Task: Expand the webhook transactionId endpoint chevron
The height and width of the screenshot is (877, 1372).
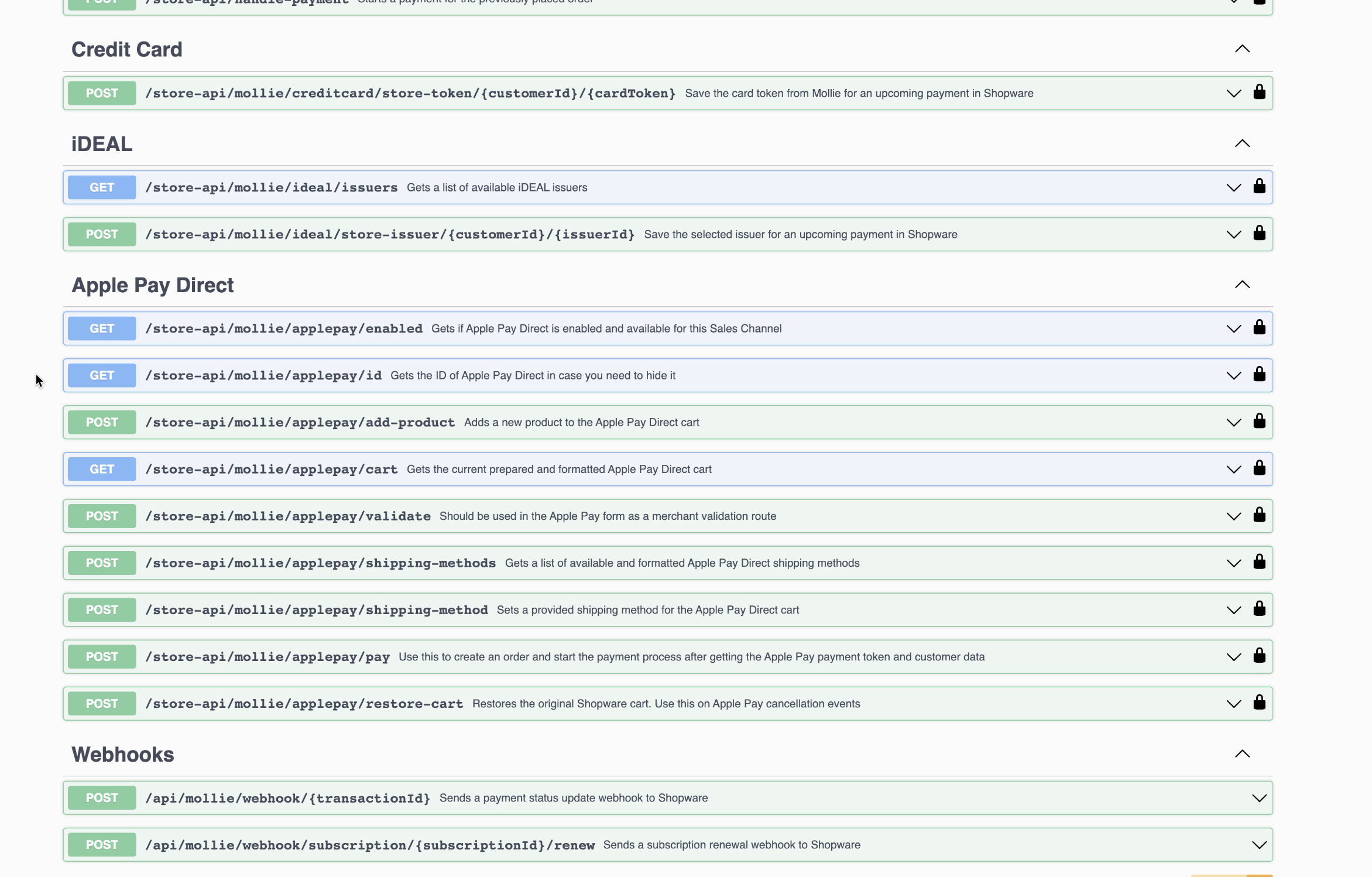Action: pos(1258,798)
